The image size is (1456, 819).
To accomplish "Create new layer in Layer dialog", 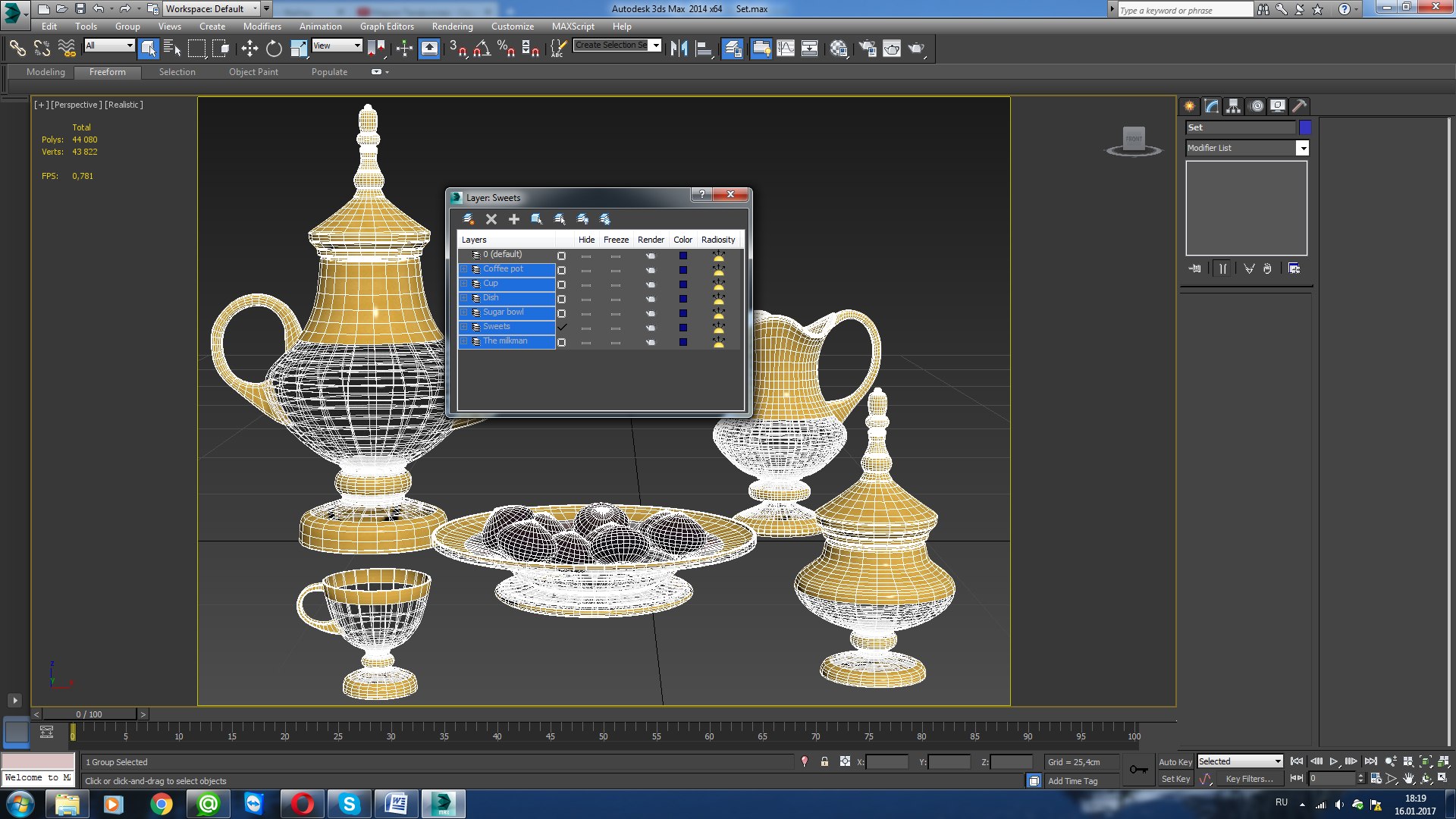I will [469, 219].
